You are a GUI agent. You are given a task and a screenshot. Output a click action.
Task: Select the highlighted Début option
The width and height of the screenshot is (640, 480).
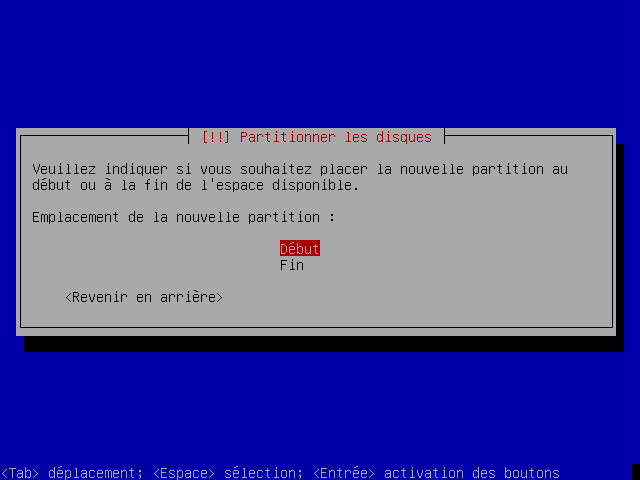click(300, 249)
